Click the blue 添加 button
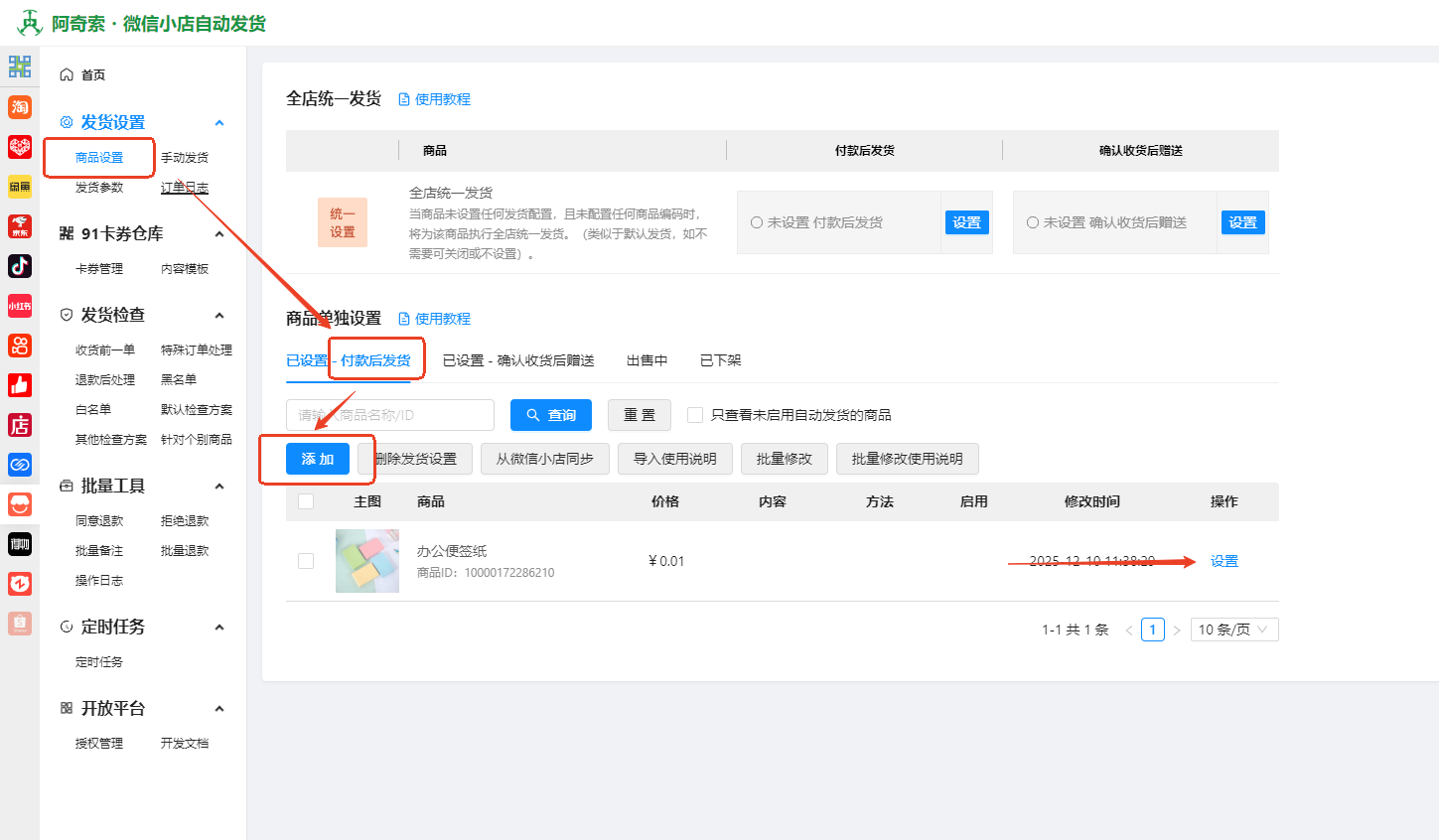Image resolution: width=1439 pixels, height=840 pixels. coord(318,459)
